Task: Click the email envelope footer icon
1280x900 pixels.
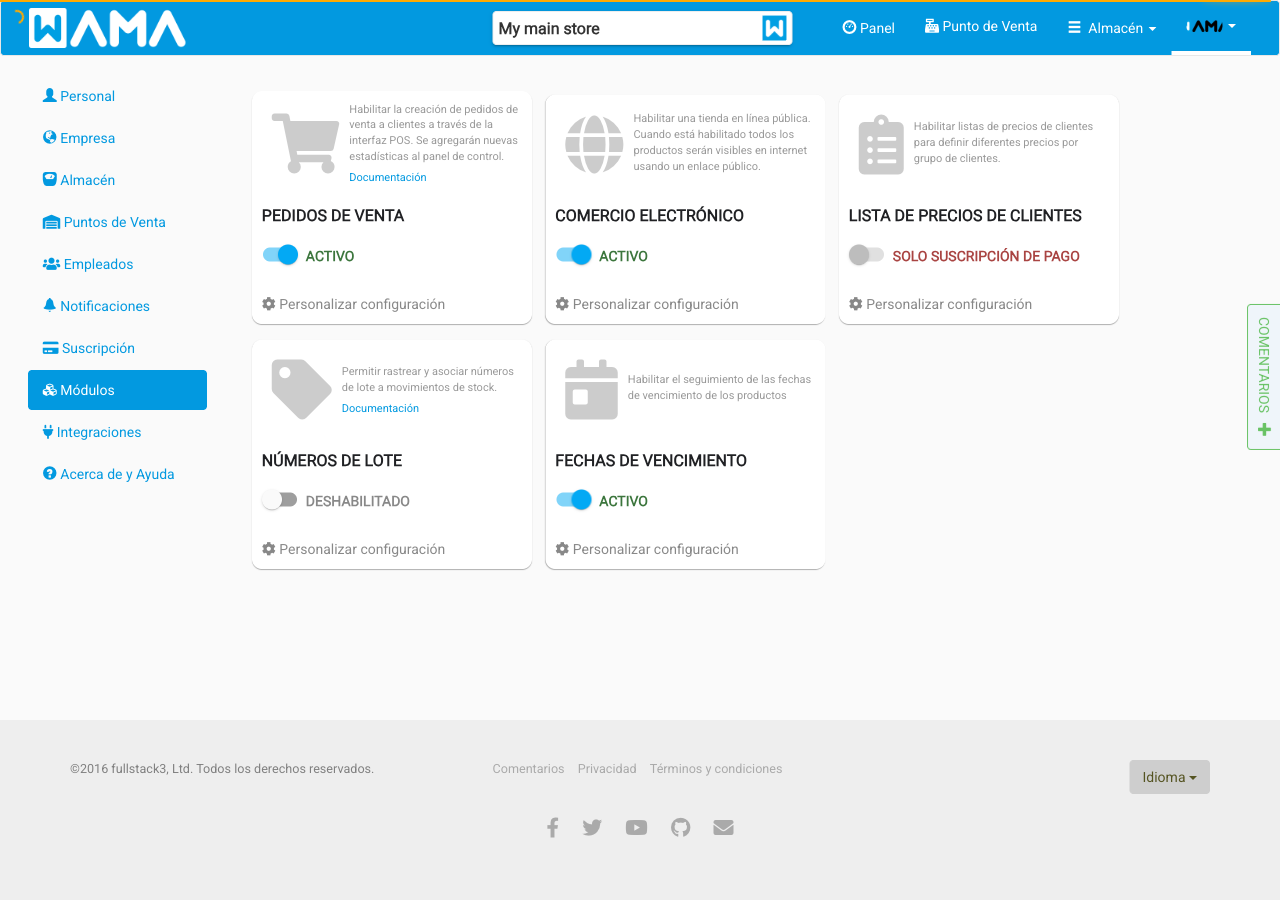Action: pyautogui.click(x=724, y=827)
